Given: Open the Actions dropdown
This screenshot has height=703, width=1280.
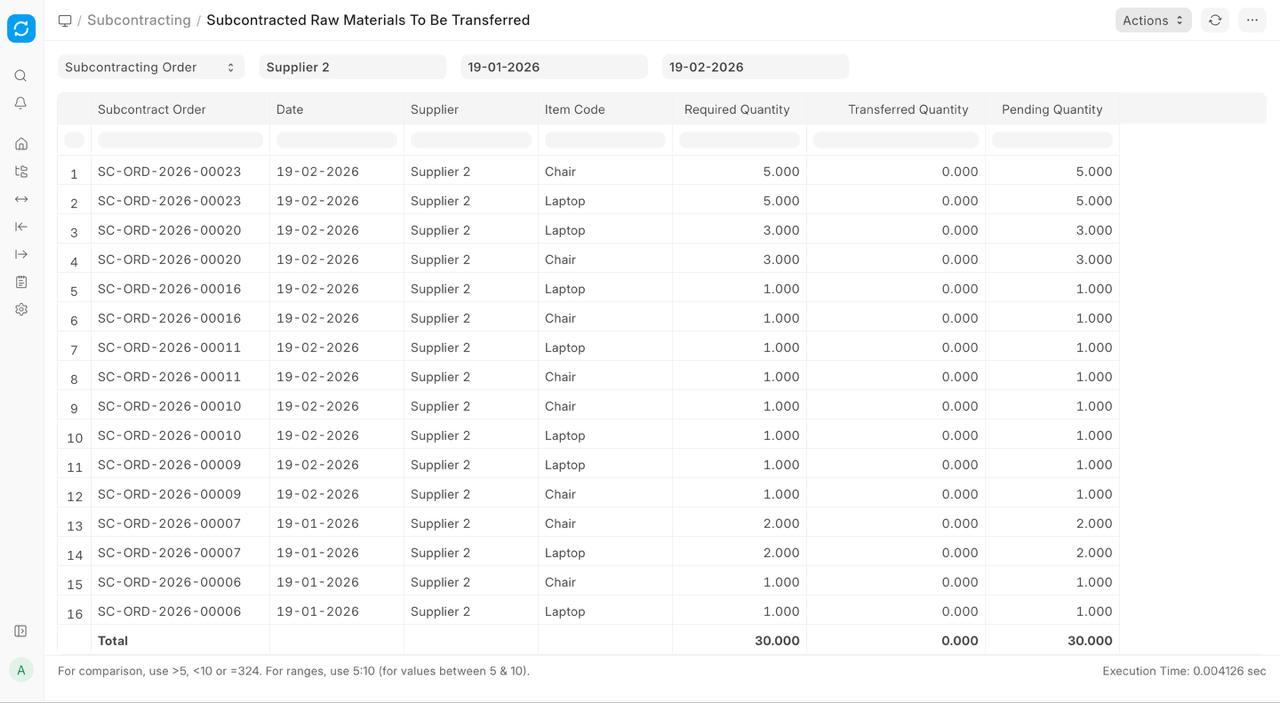Looking at the screenshot, I should [1152, 20].
